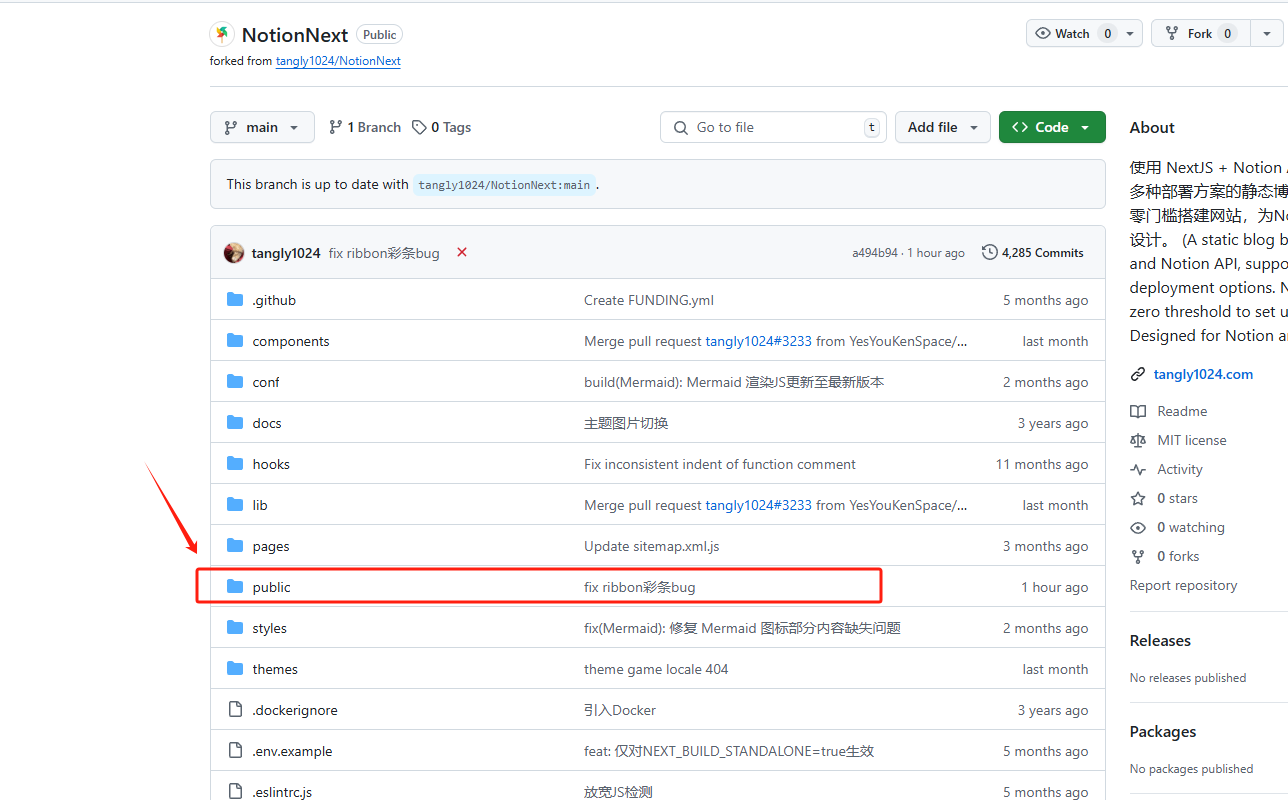
Task: Click the docs folder icon
Action: (x=235, y=423)
